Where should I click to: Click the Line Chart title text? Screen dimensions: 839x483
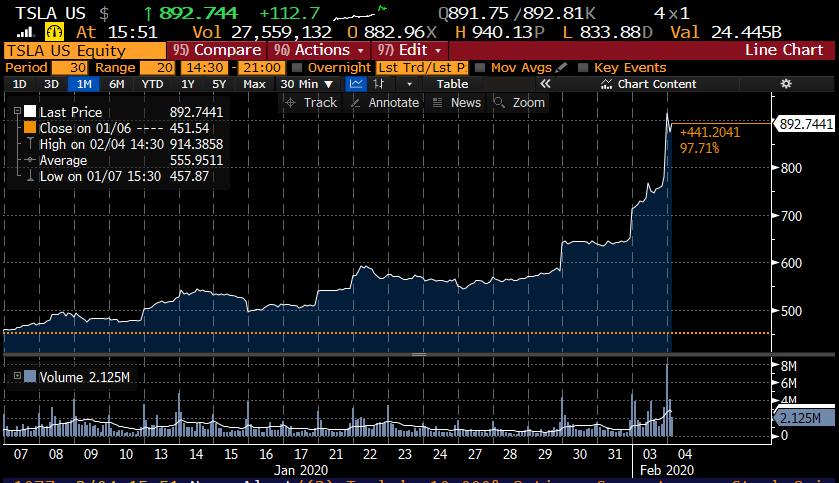[784, 50]
